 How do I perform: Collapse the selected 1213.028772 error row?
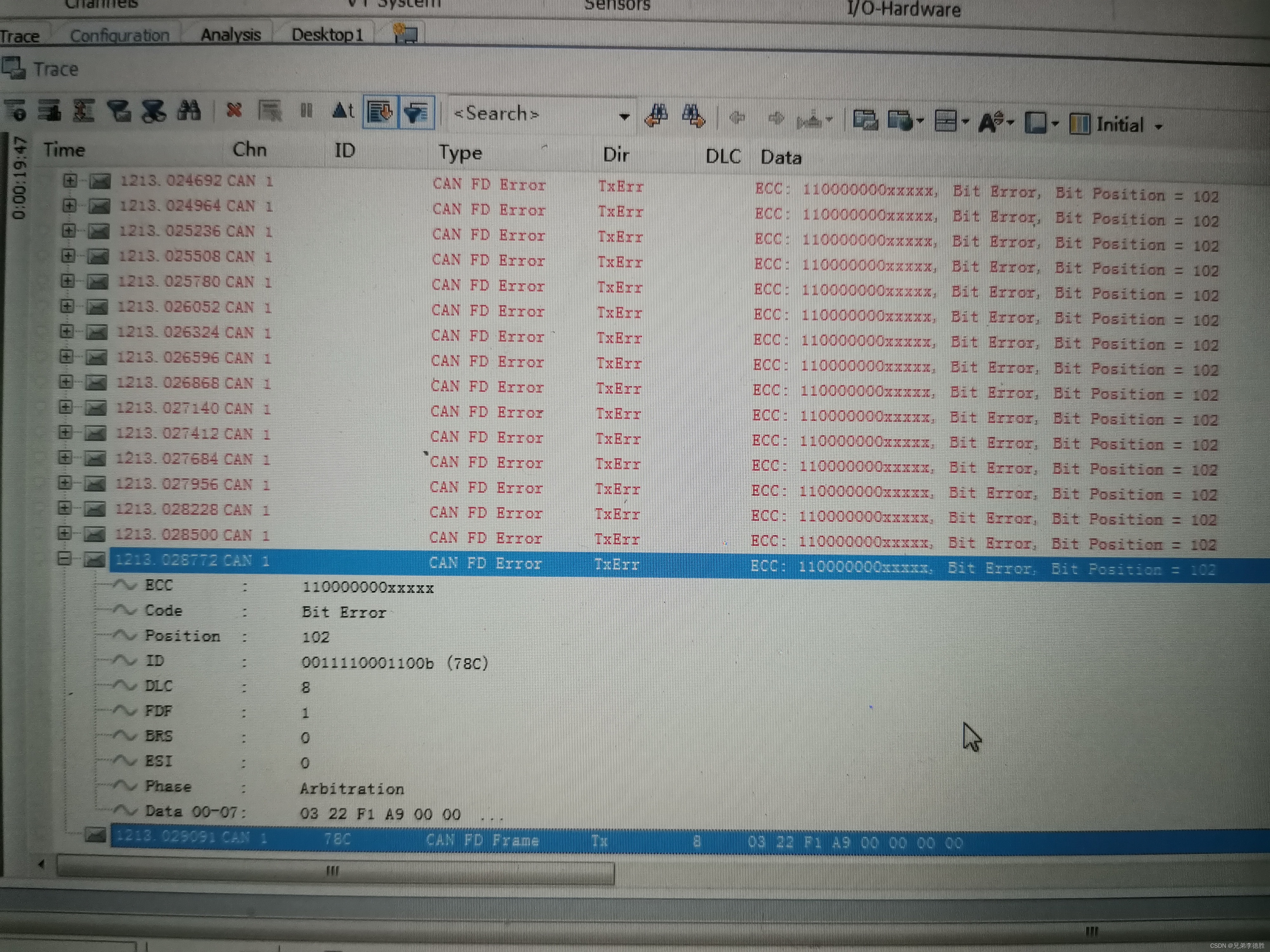click(x=65, y=558)
